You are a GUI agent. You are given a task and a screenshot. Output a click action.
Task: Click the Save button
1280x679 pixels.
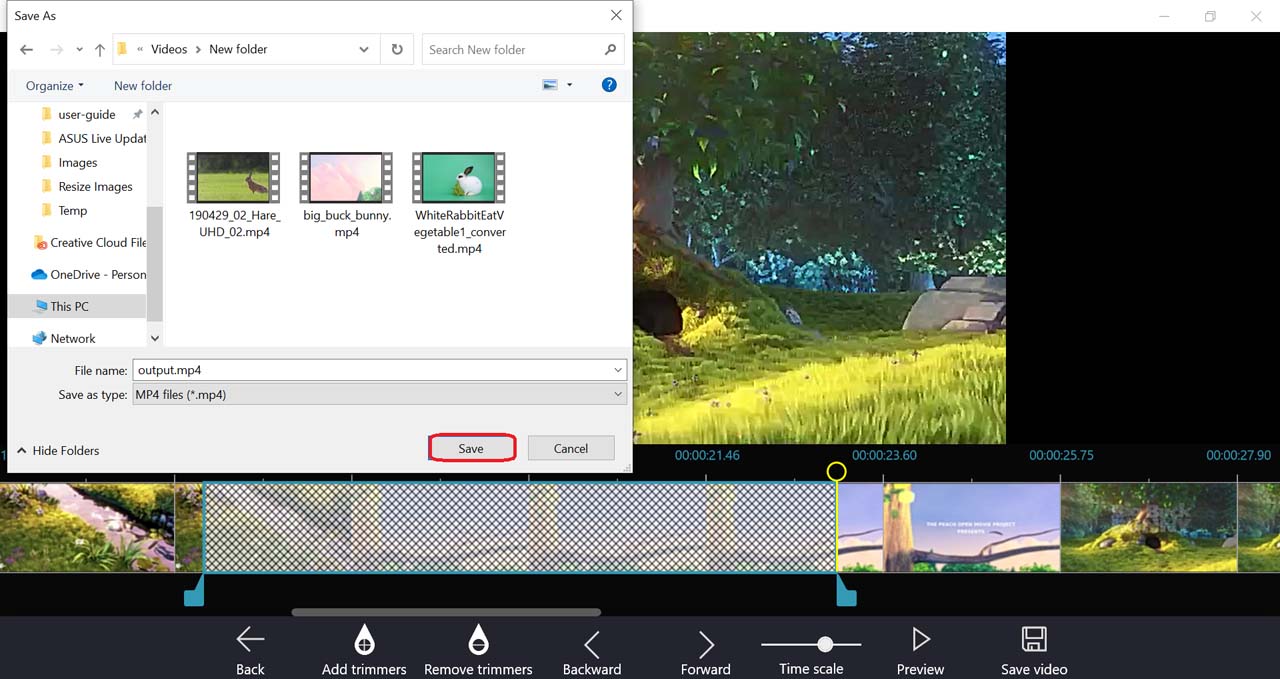(x=471, y=448)
